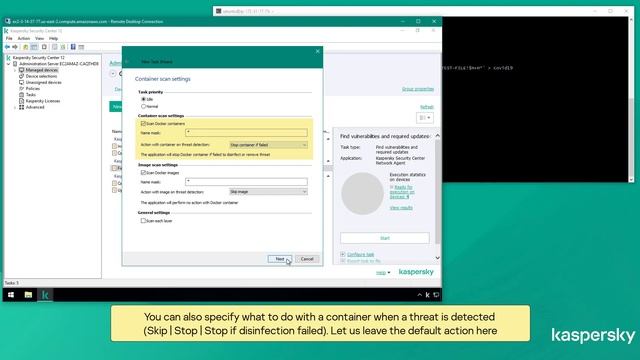Viewport: 640px width, 360px height.
Task: Click the Remote Desktop Connection title bar icon
Action: pos(8,21)
